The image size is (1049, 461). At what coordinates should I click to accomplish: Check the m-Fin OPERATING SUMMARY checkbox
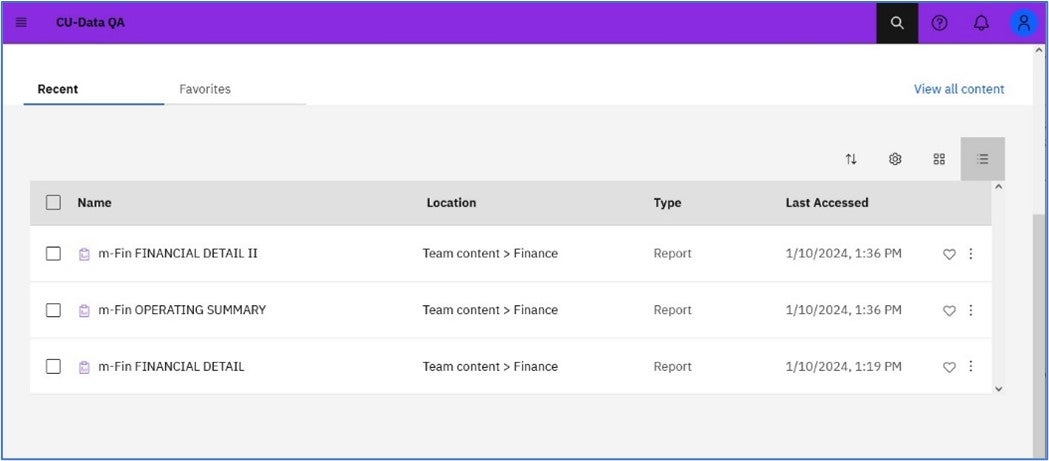tap(54, 310)
